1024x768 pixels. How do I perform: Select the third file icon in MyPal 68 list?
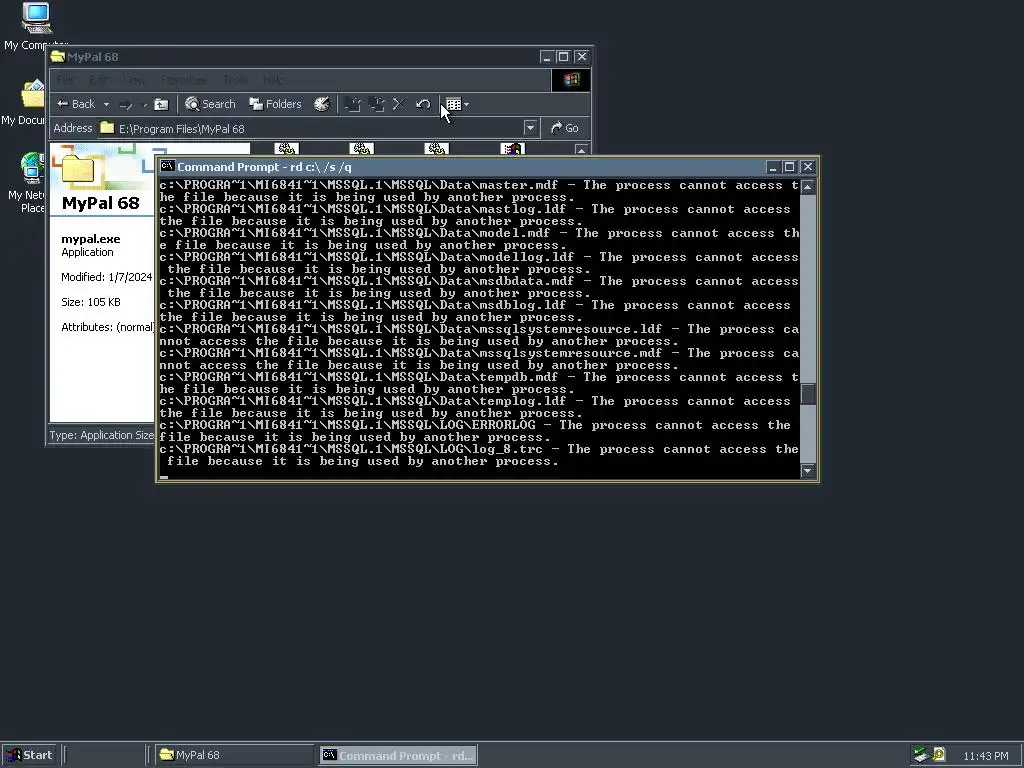point(437,149)
